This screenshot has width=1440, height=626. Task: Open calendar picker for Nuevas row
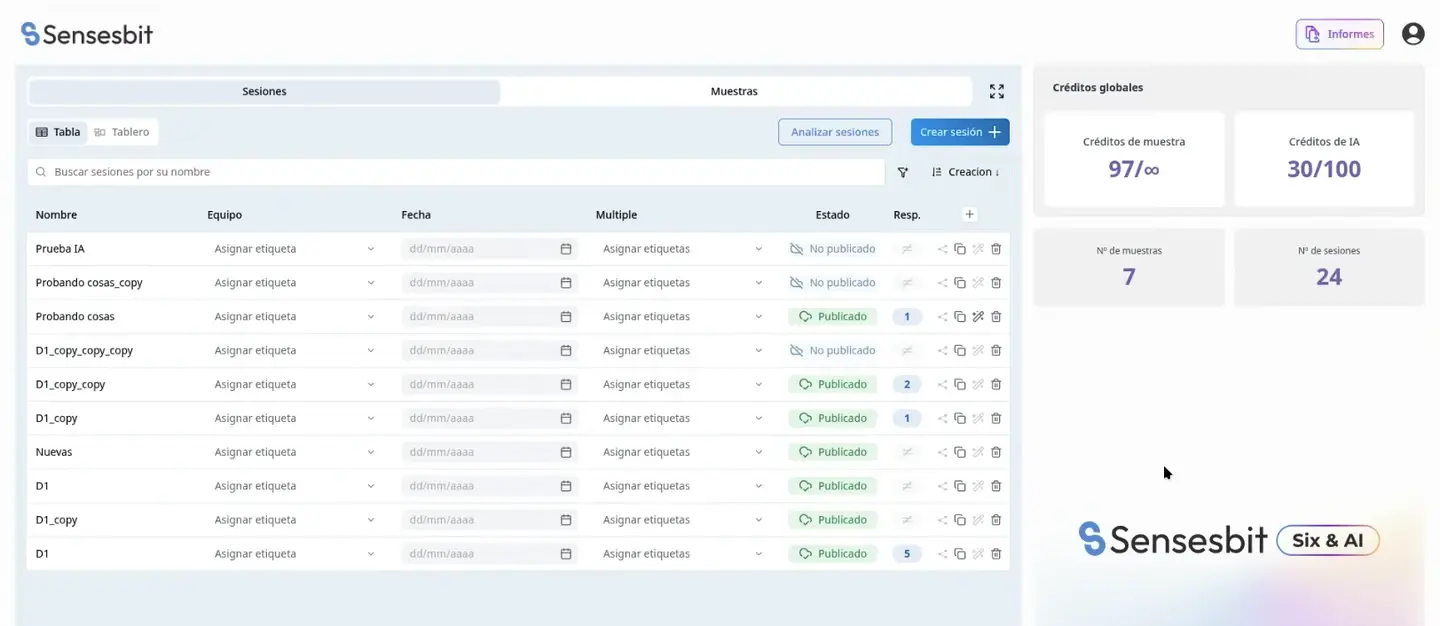click(x=566, y=452)
